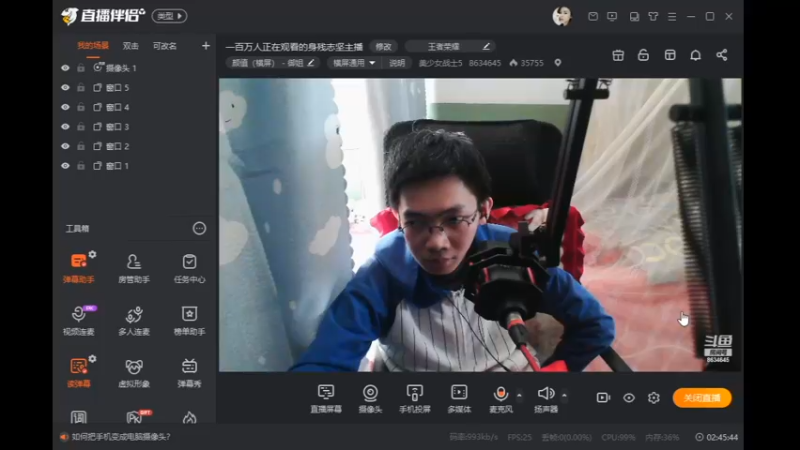Open the 虚拟形象 tool
Image resolution: width=800 pixels, height=450 pixels.
tap(134, 372)
